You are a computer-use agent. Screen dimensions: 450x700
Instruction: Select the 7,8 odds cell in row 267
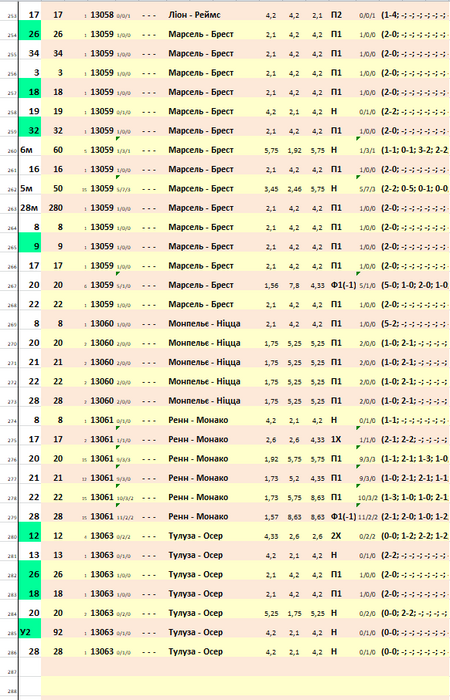(x=294, y=285)
